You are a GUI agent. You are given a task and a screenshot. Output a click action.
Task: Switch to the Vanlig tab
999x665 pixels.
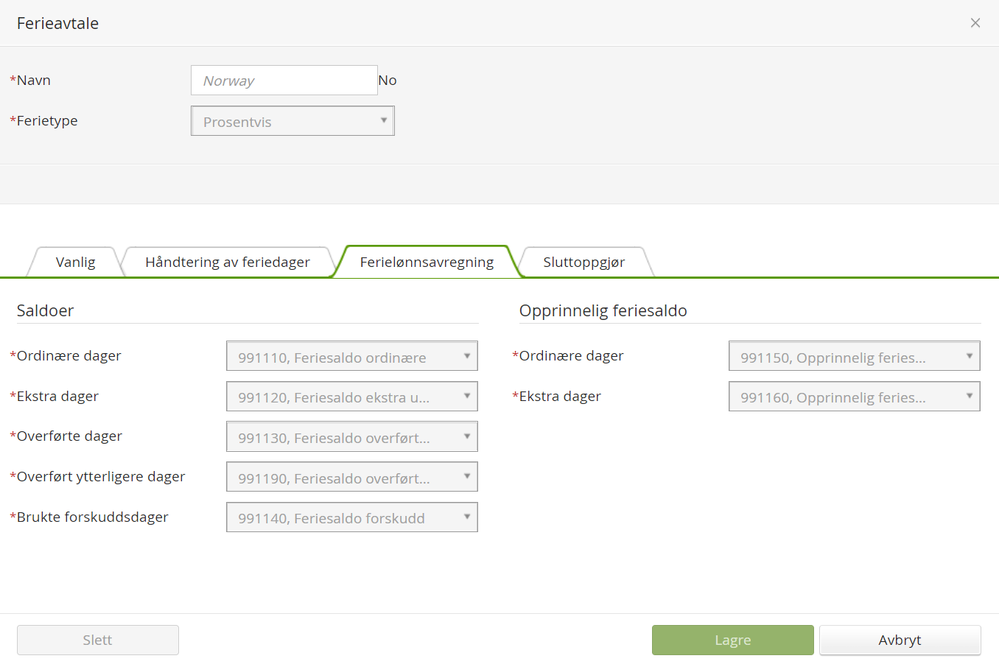click(x=76, y=262)
